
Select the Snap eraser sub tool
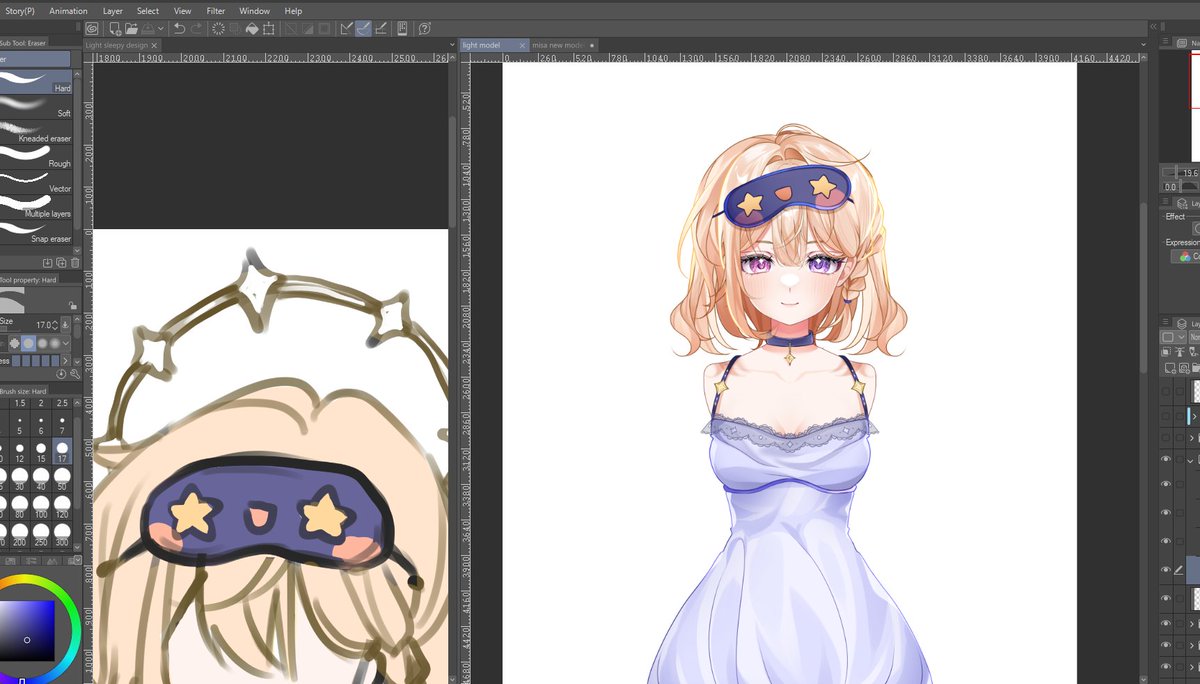[36, 233]
